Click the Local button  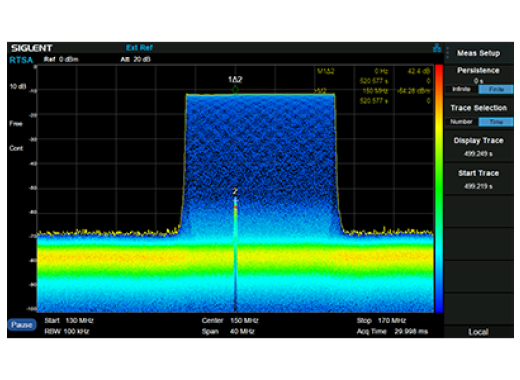pos(478,332)
